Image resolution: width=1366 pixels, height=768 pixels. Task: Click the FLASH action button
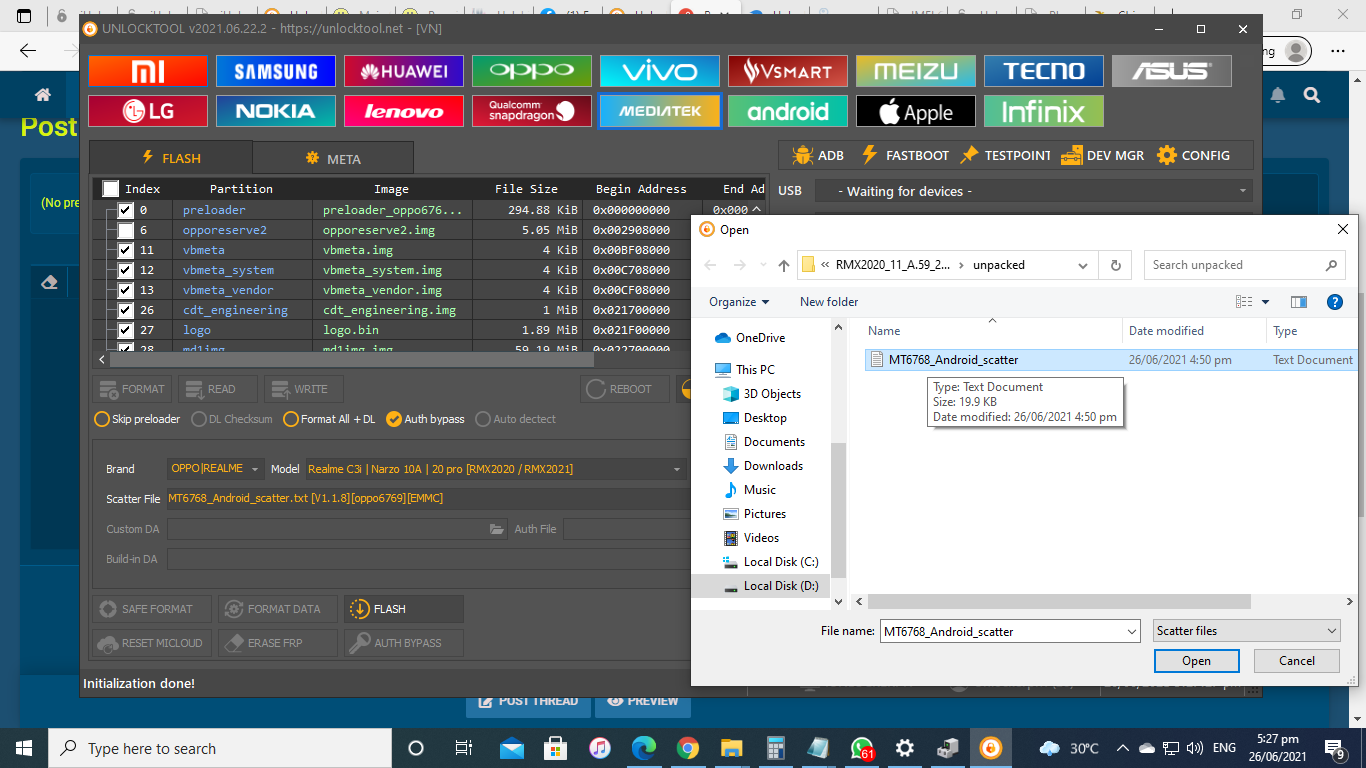[404, 609]
